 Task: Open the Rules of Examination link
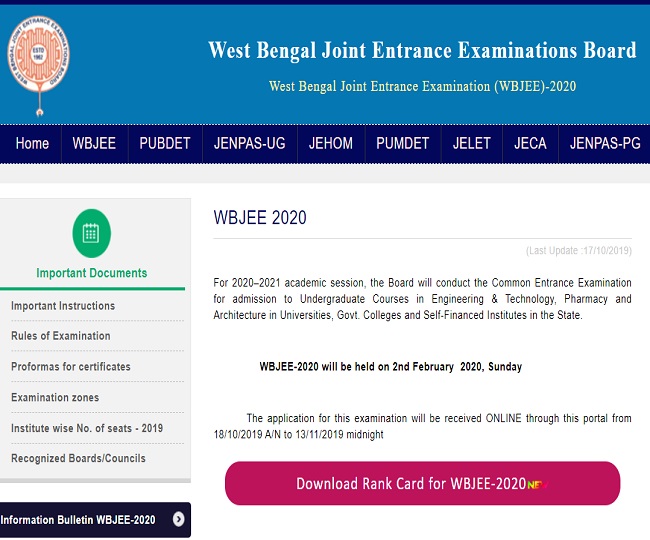click(x=61, y=336)
